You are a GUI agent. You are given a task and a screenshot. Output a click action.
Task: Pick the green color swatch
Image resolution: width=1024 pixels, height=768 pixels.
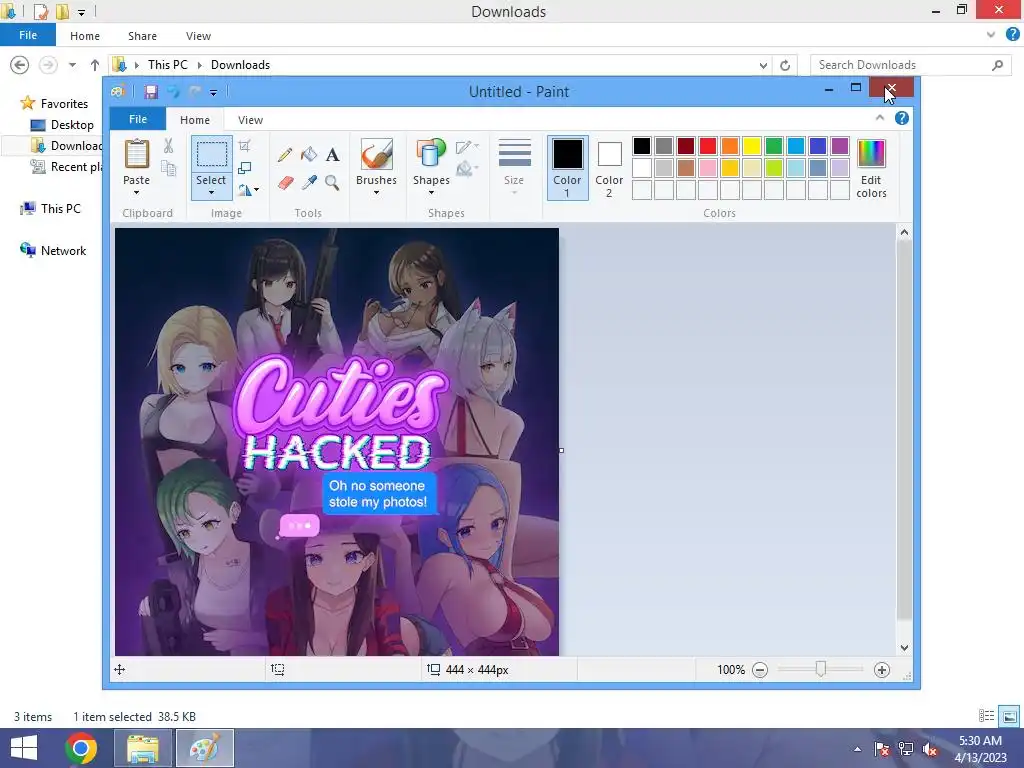[774, 146]
